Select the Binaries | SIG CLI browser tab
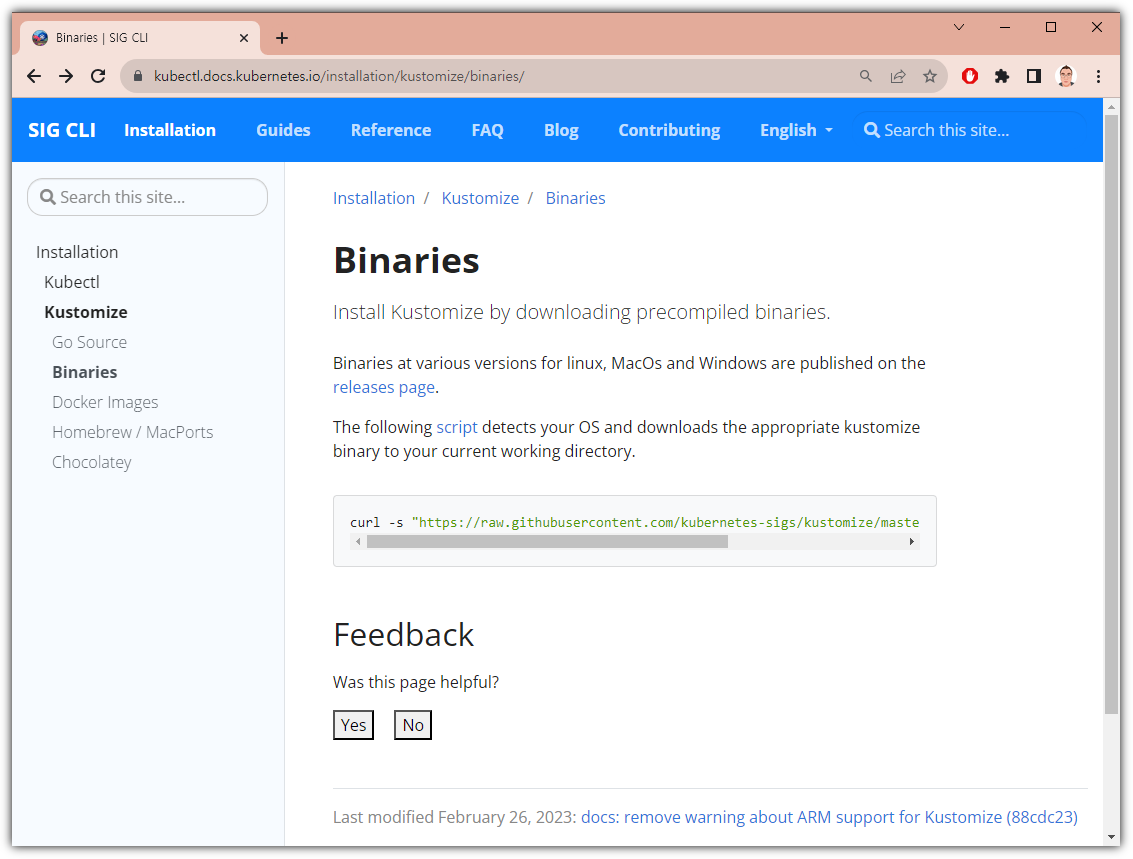 point(140,38)
